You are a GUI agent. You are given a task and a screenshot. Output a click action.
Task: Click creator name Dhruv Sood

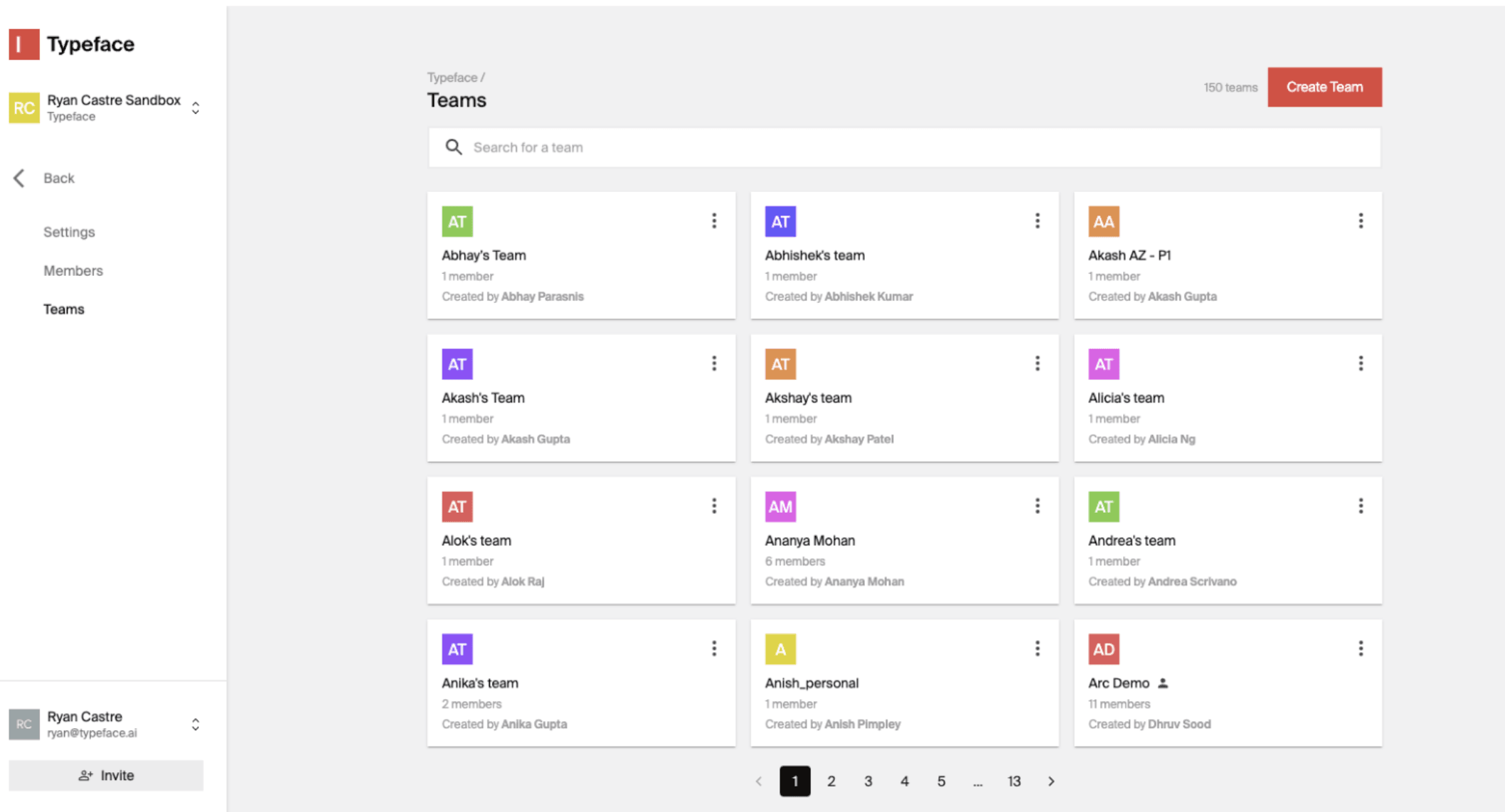pos(1179,724)
